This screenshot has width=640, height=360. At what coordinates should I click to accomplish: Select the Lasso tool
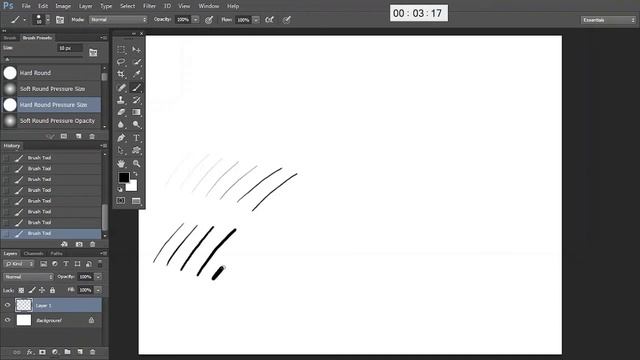(121, 62)
